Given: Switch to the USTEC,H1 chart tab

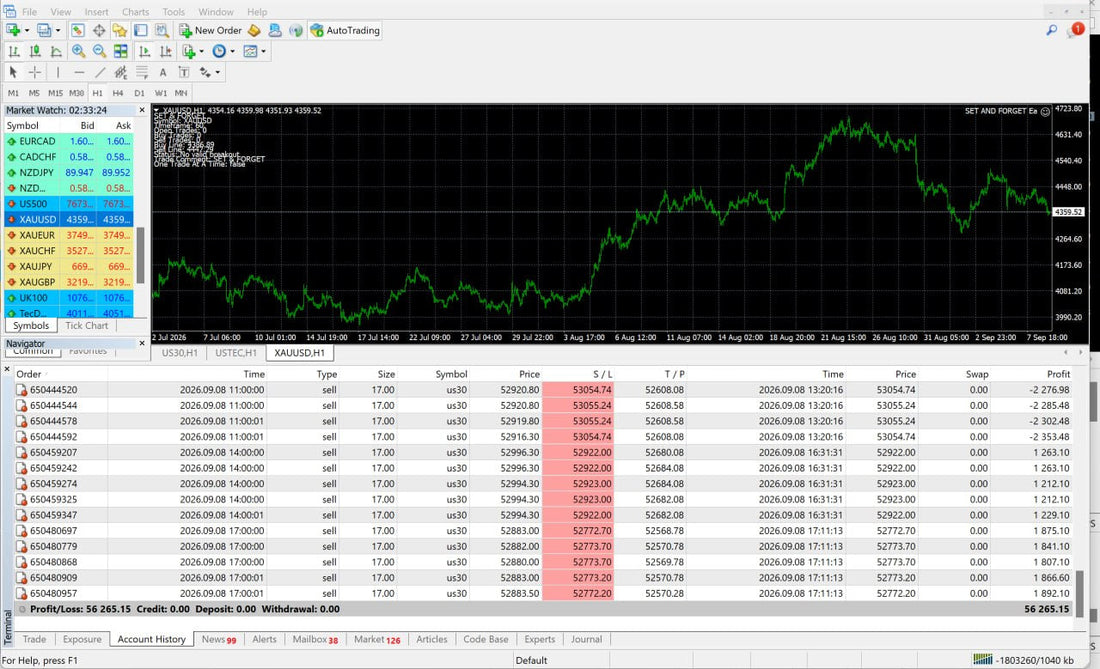Looking at the screenshot, I should (x=236, y=353).
